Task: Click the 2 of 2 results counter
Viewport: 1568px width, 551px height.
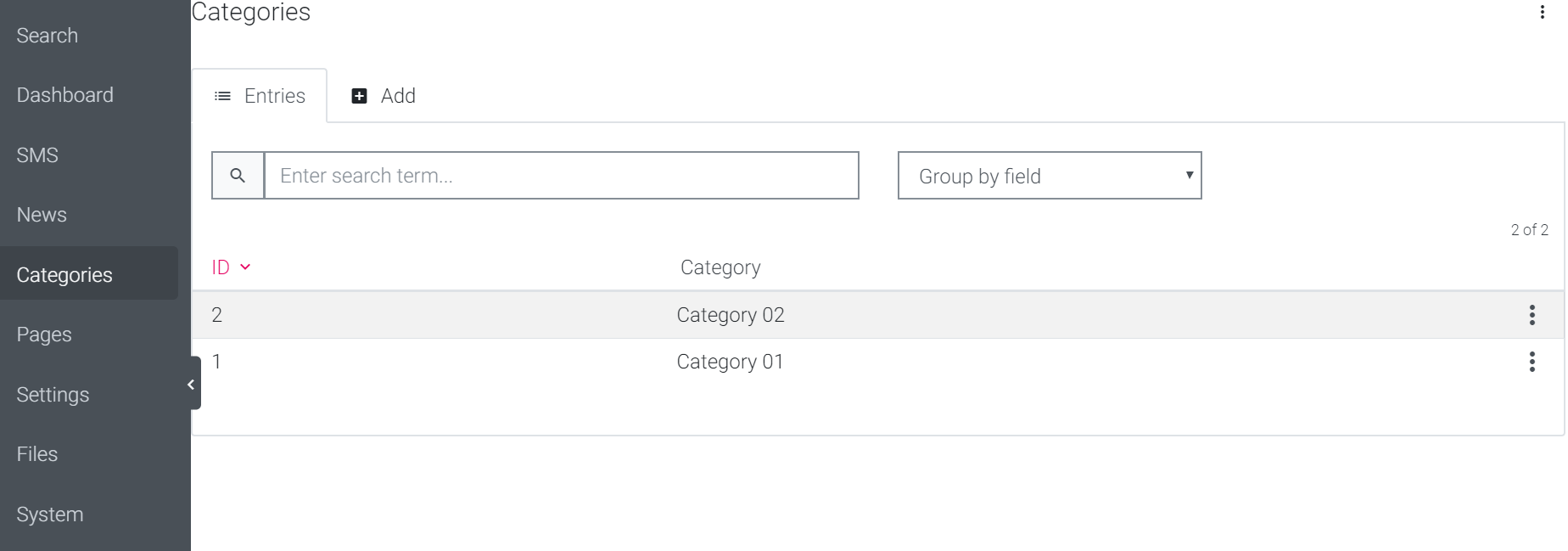Action: 1529,229
